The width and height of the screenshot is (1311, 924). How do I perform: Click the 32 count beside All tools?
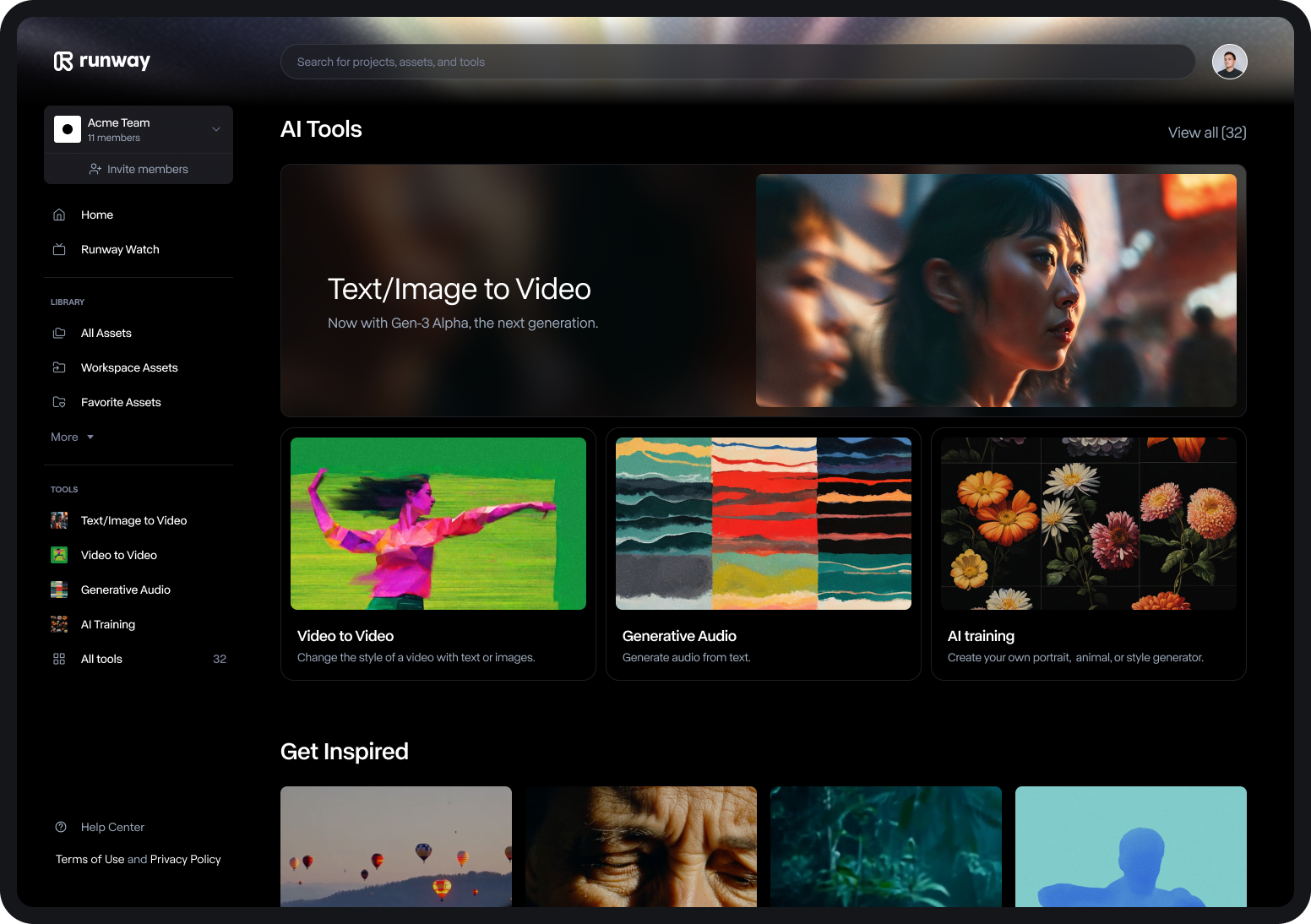coord(220,659)
